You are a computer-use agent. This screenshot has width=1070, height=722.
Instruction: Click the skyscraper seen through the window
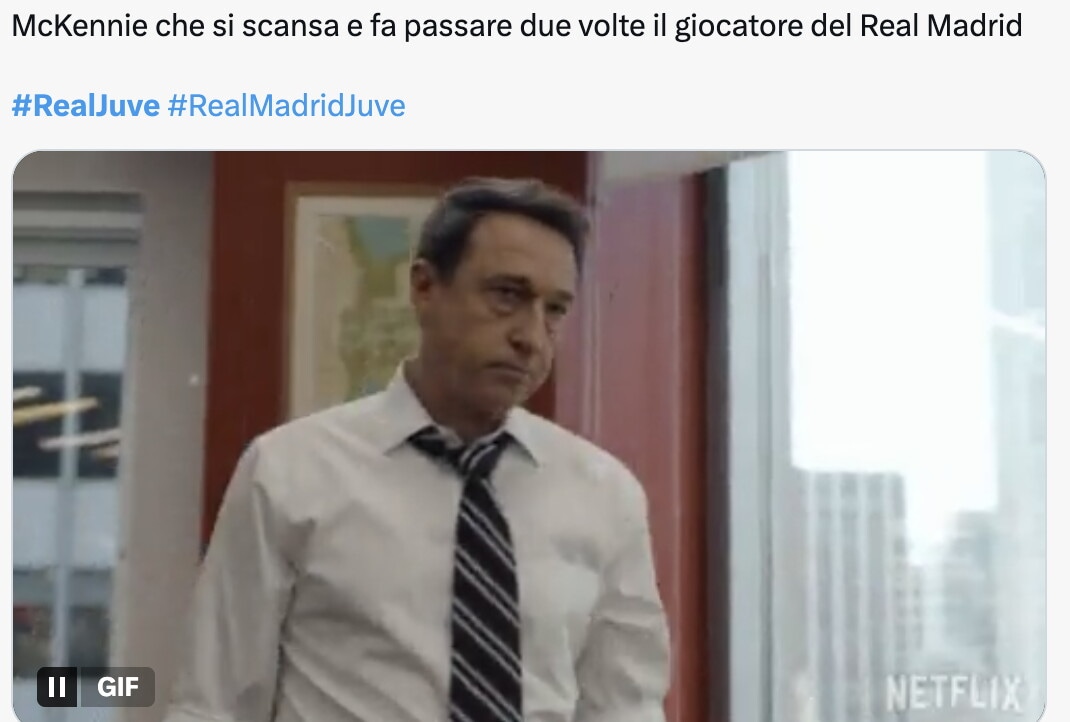point(853,580)
